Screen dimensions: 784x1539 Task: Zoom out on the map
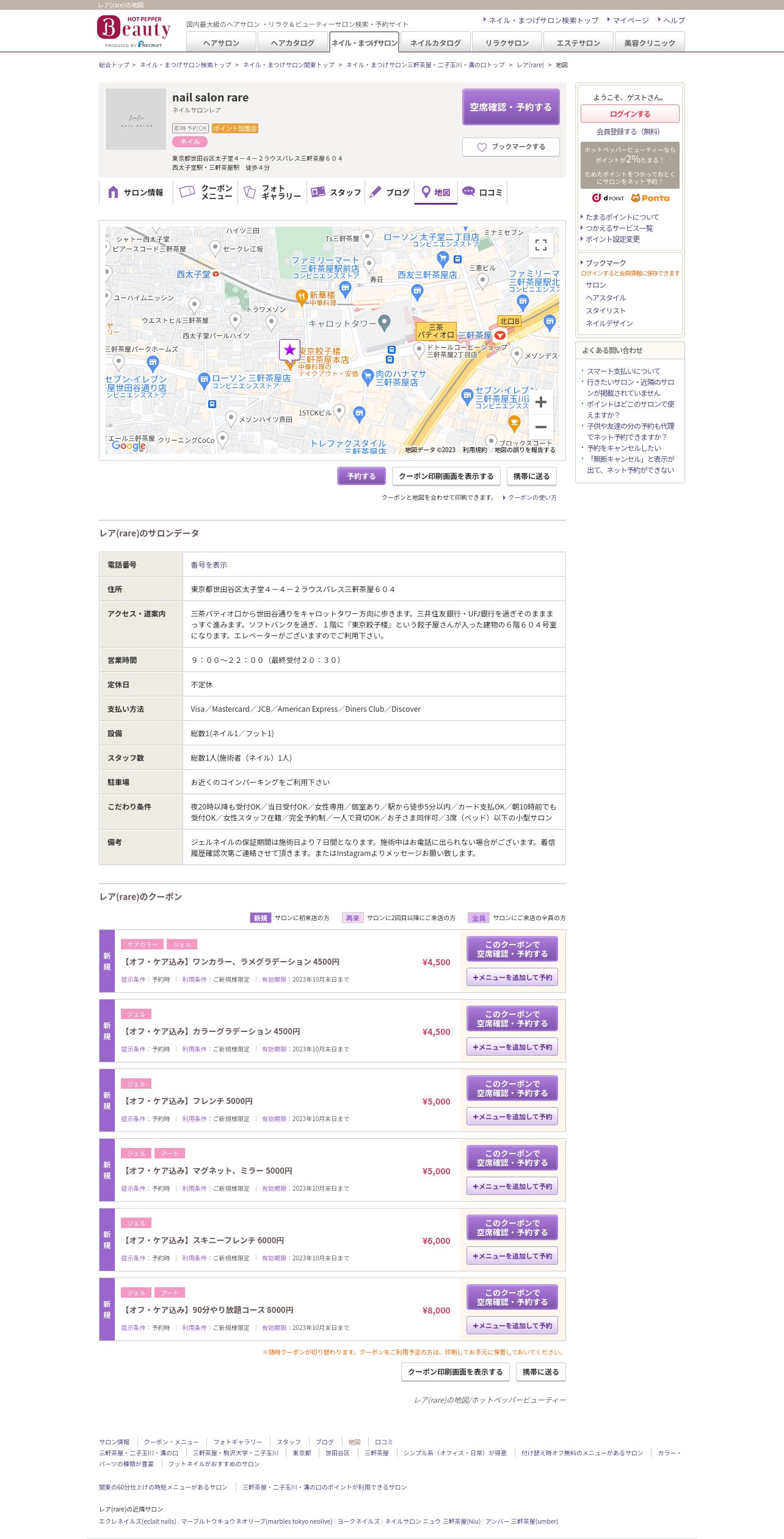(x=540, y=427)
